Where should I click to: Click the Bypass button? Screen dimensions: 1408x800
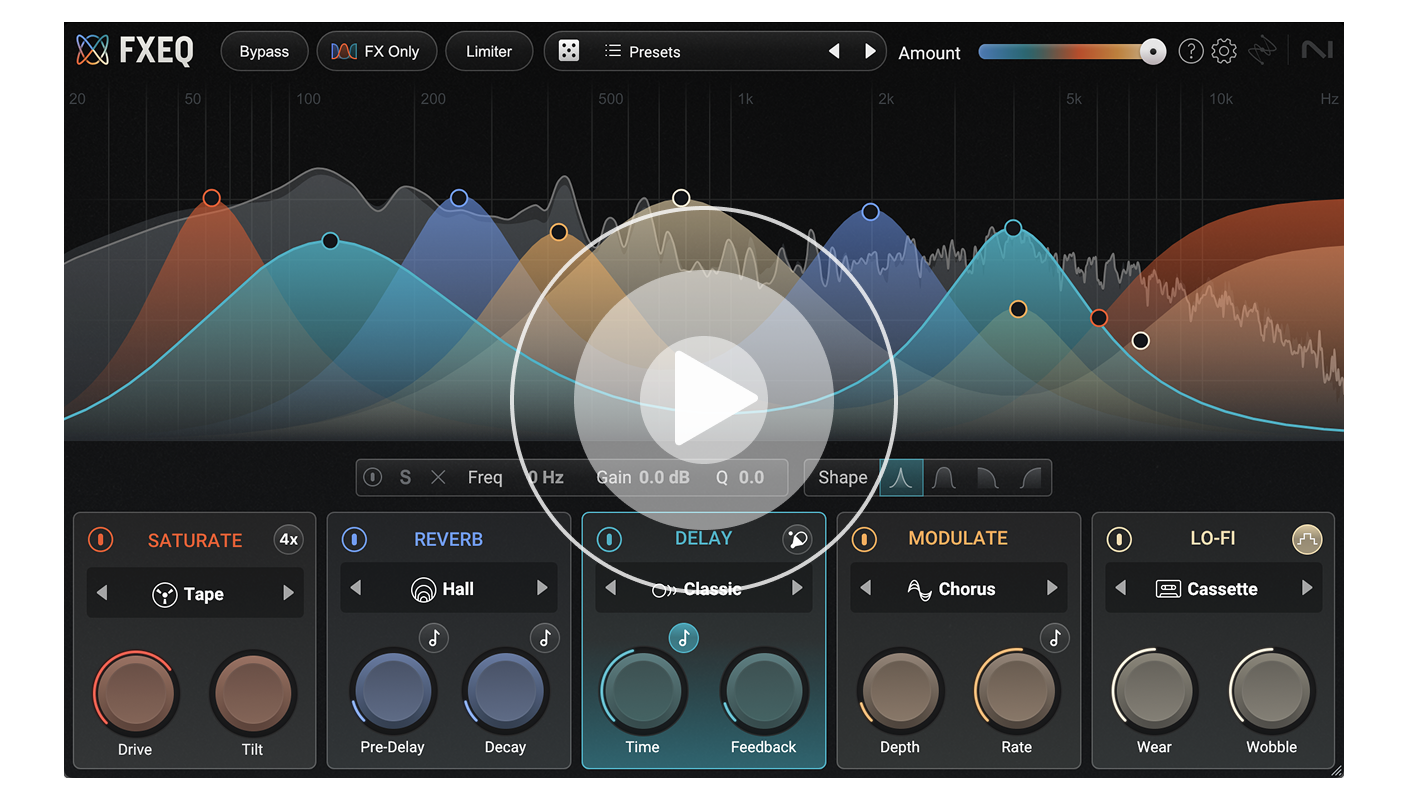pos(264,52)
